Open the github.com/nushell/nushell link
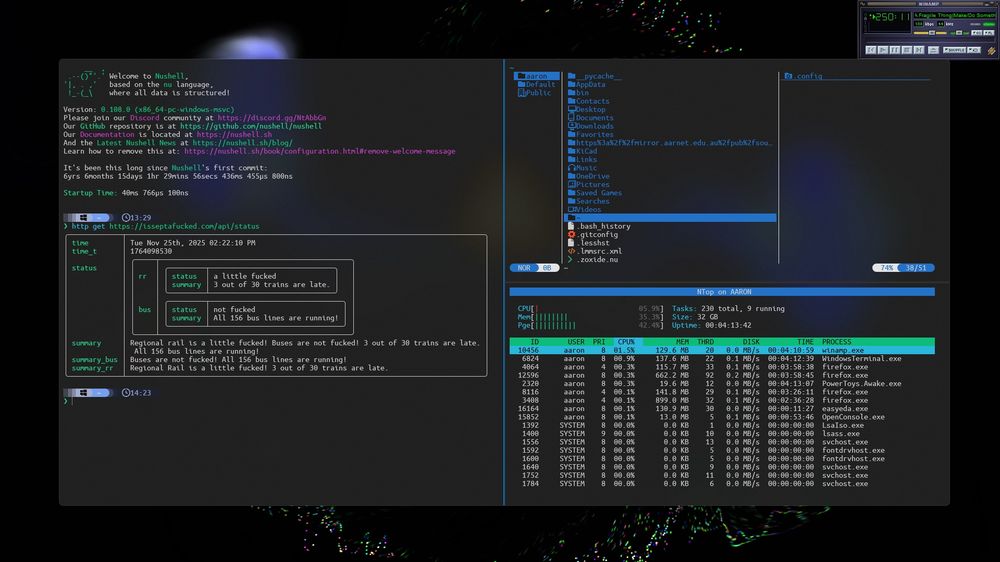The width and height of the screenshot is (1000, 562). coord(251,126)
